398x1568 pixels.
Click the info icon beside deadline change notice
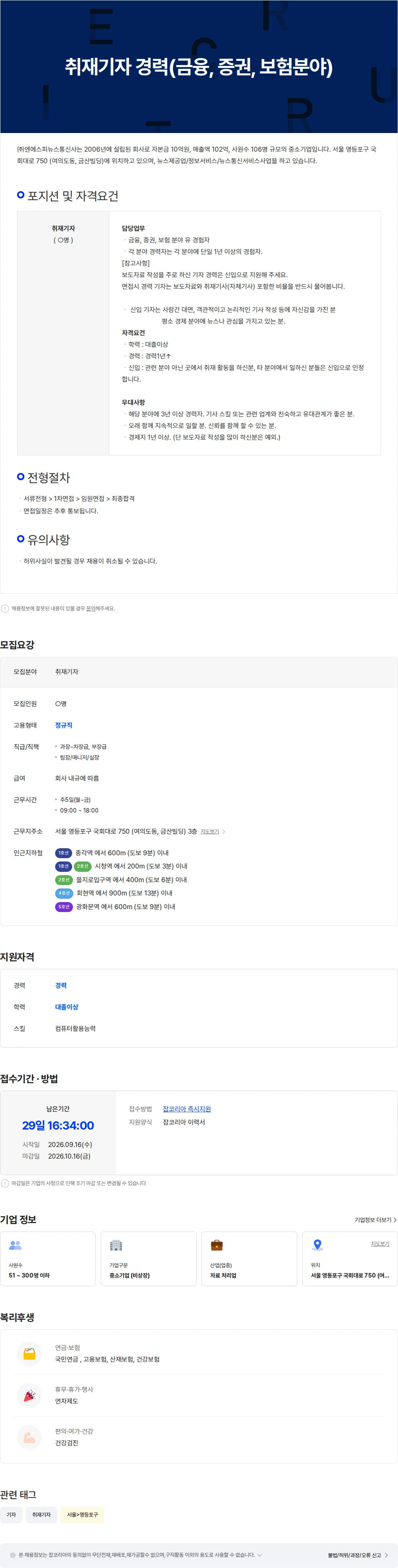point(5,1183)
